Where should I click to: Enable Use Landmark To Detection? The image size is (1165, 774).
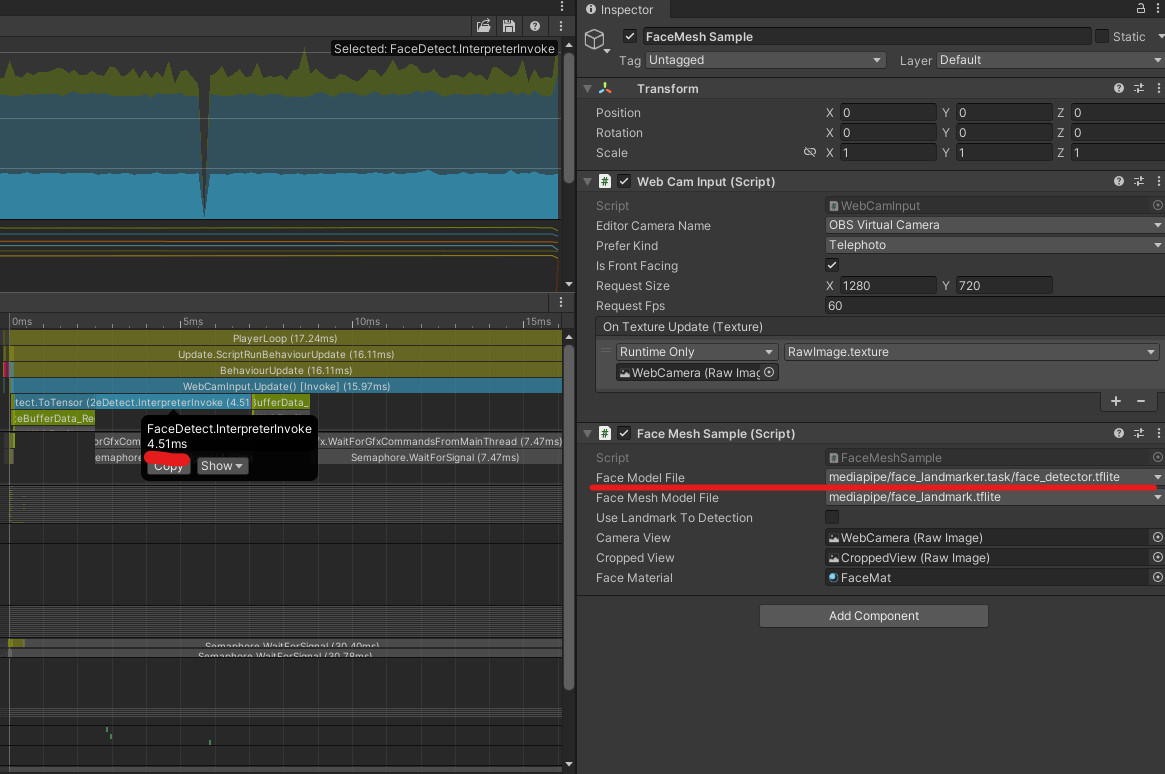pyautogui.click(x=831, y=517)
